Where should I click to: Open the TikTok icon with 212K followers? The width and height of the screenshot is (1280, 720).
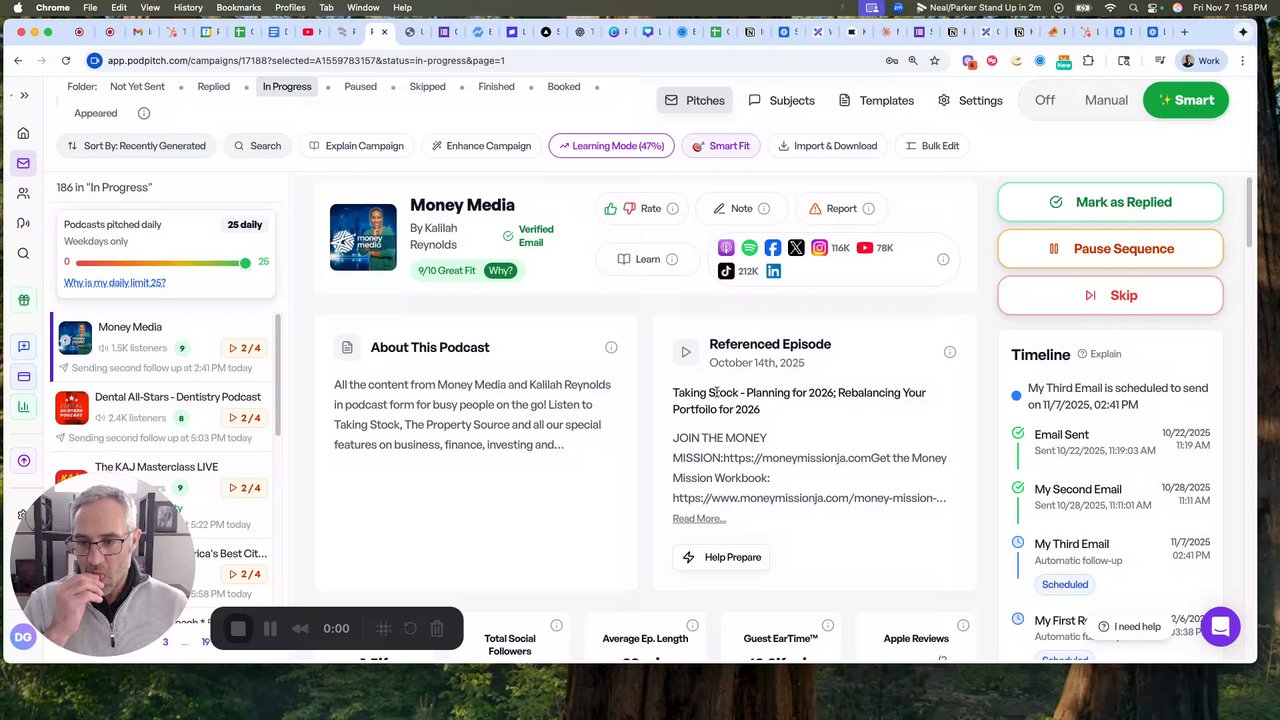(726, 271)
